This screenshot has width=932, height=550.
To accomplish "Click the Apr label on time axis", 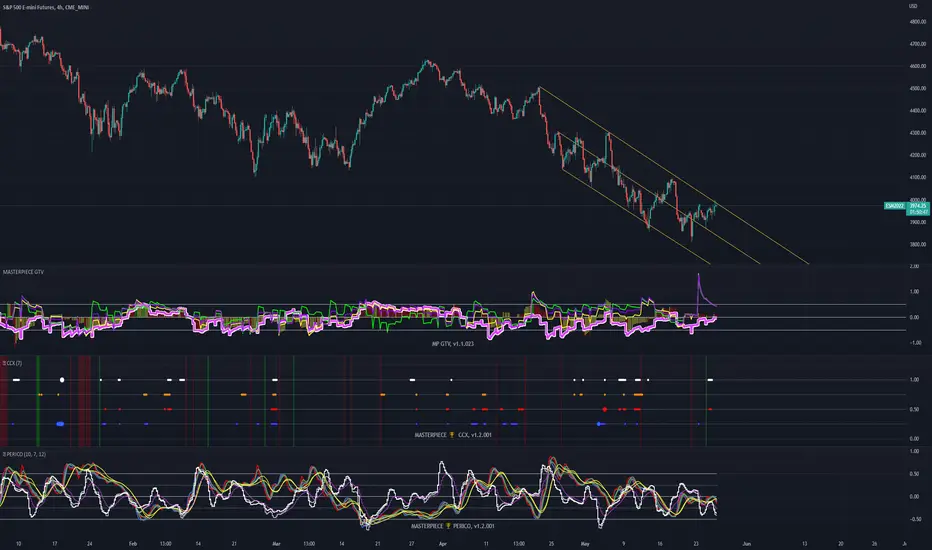I will 442,543.
